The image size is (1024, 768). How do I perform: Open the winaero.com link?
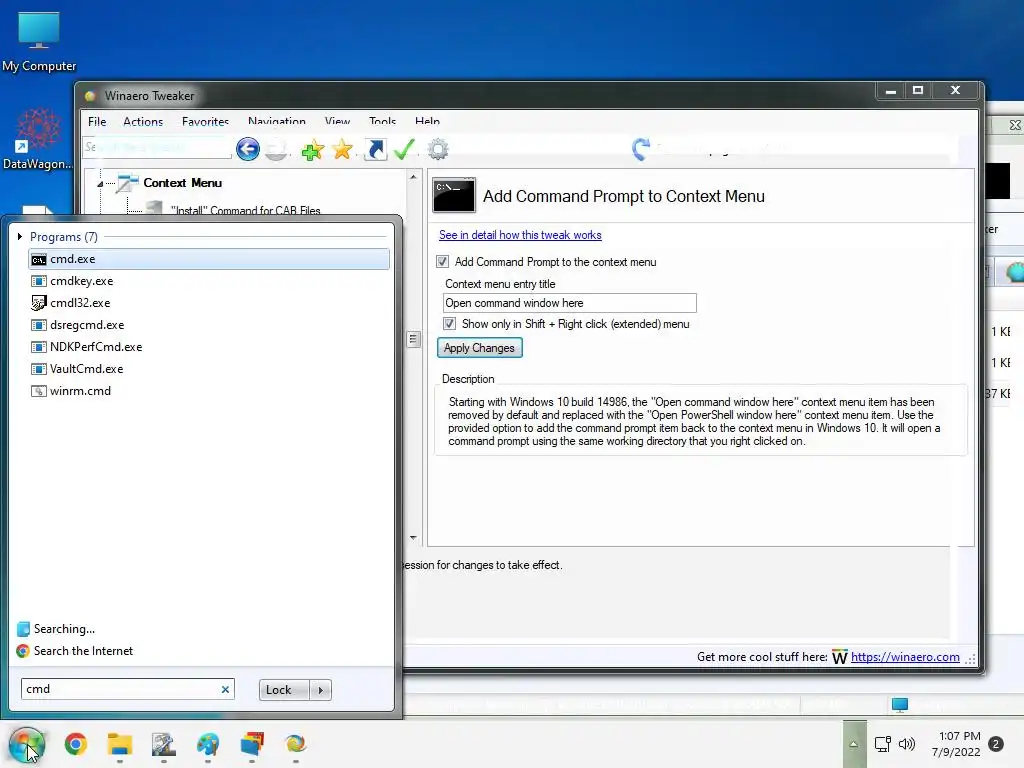pos(905,657)
